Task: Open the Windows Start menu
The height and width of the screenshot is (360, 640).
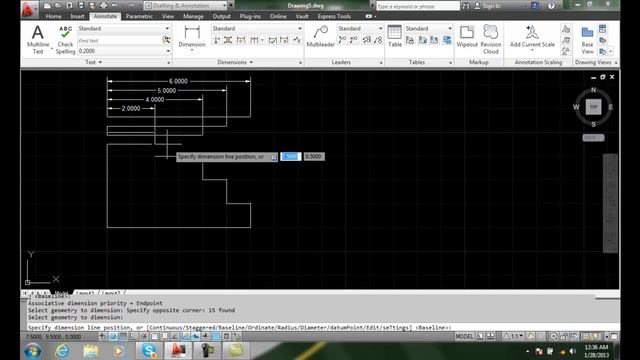Action: [33, 351]
